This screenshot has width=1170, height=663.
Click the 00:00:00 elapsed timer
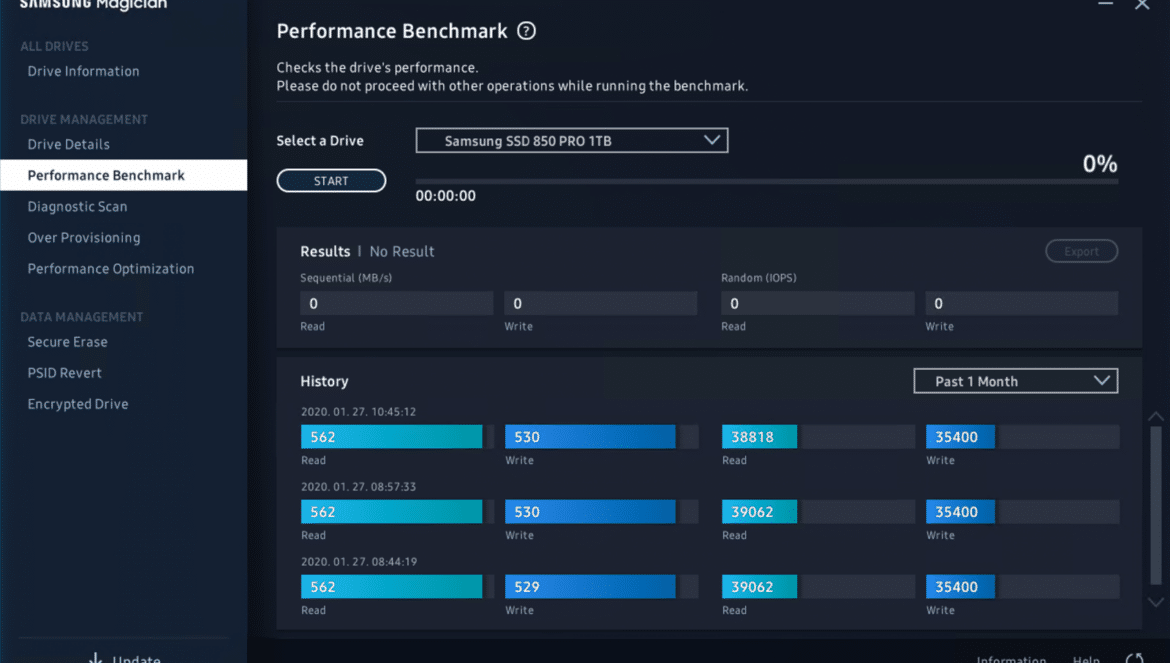coord(445,196)
